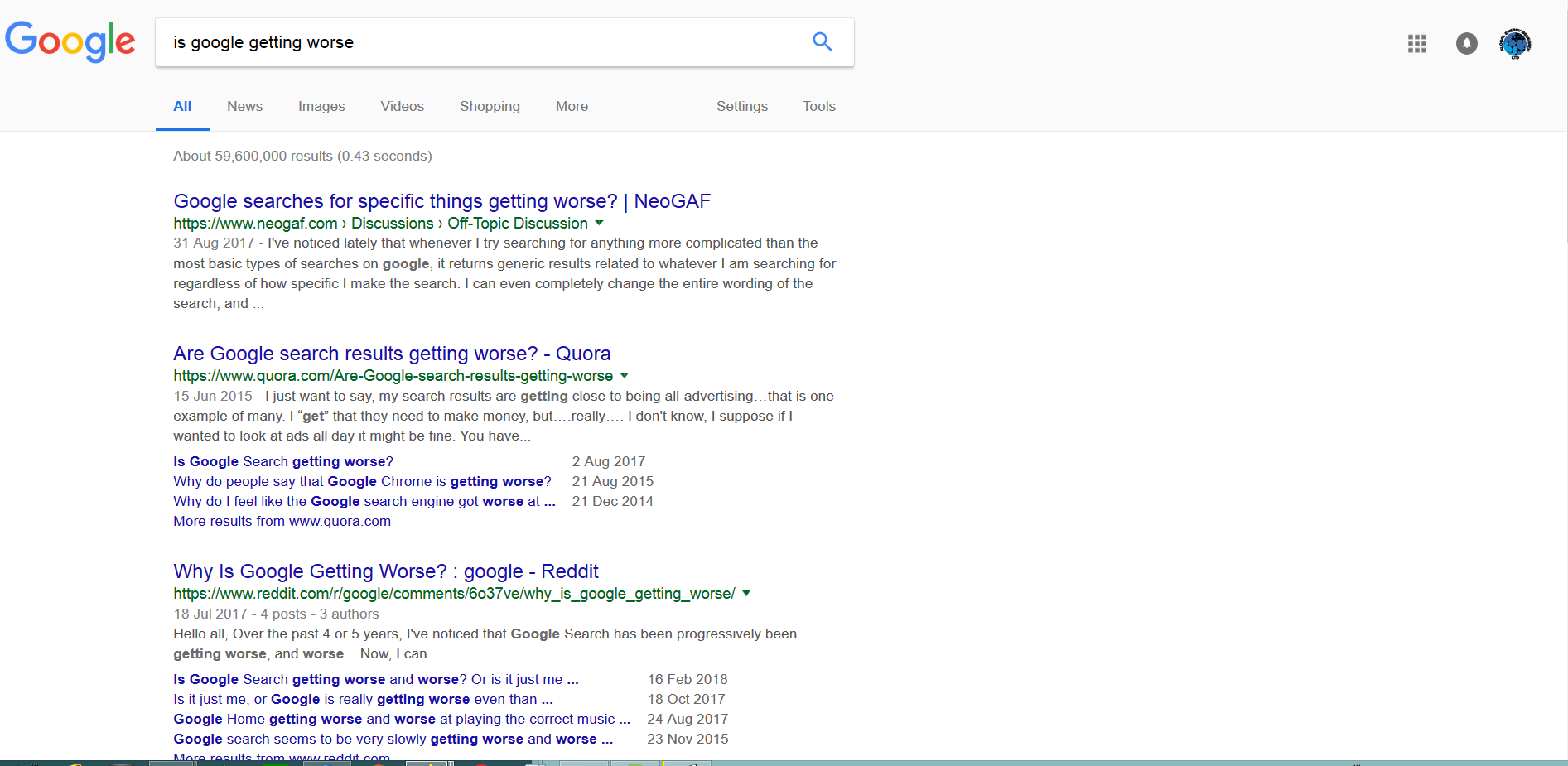
Task: Open 'very slowly getting worse' Reddit sublink
Action: [x=393, y=739]
